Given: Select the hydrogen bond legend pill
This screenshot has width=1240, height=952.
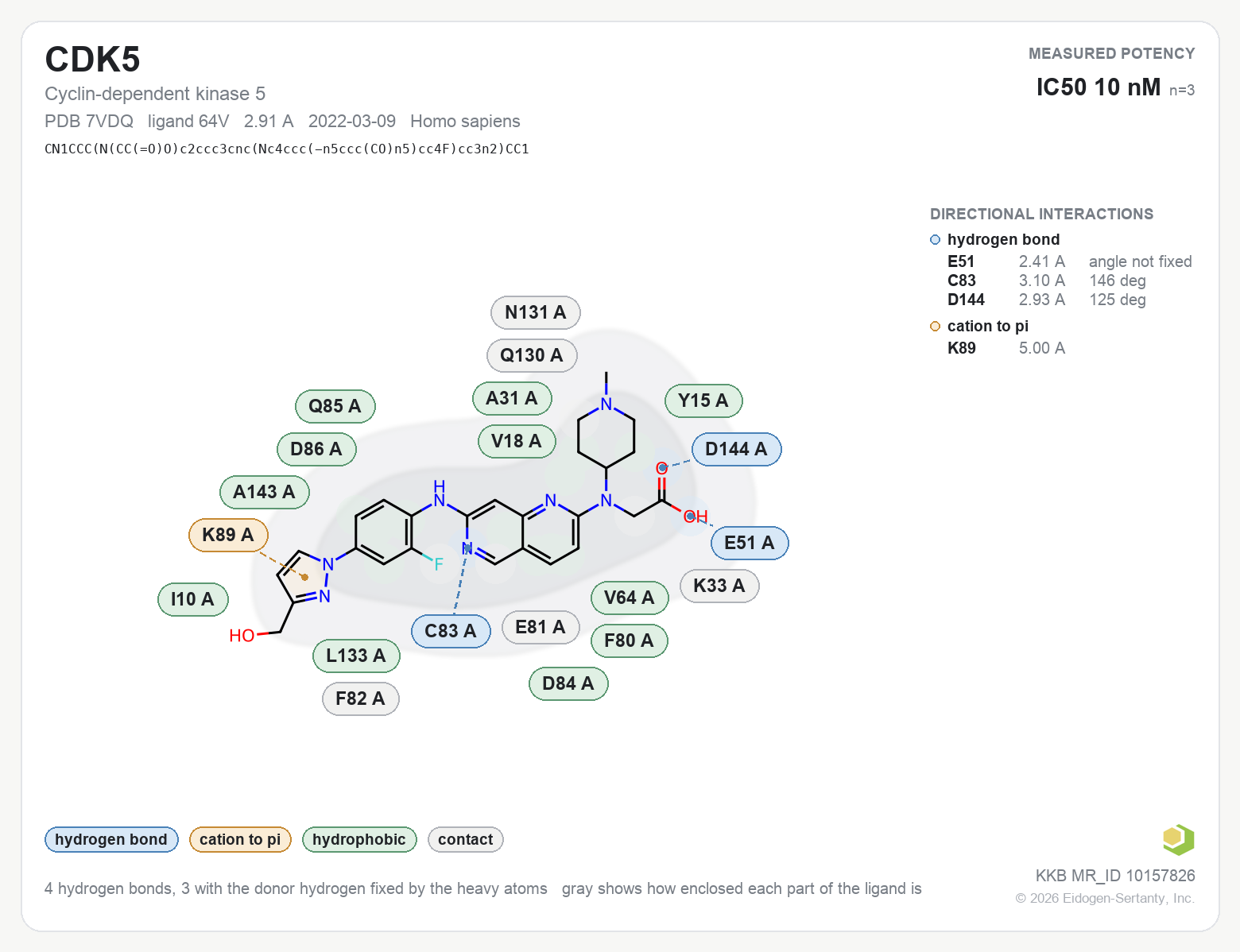Looking at the screenshot, I should [x=111, y=840].
